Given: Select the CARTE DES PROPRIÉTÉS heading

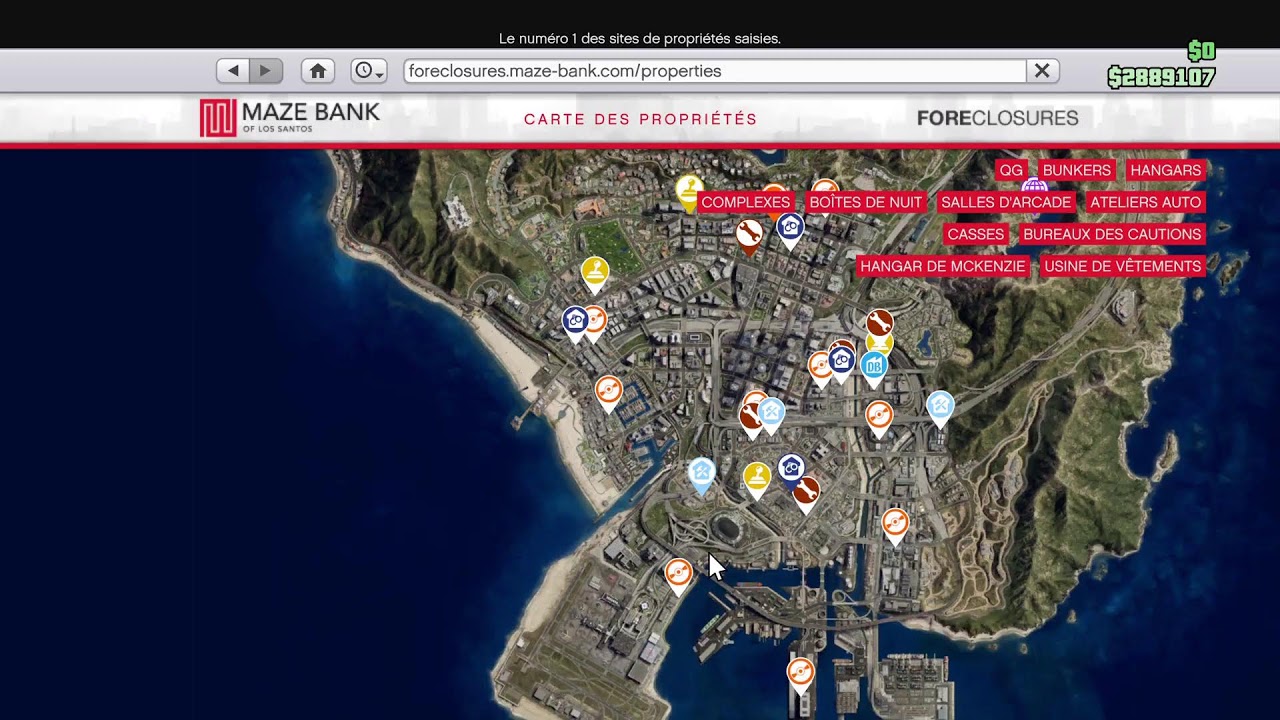Looking at the screenshot, I should point(641,119).
